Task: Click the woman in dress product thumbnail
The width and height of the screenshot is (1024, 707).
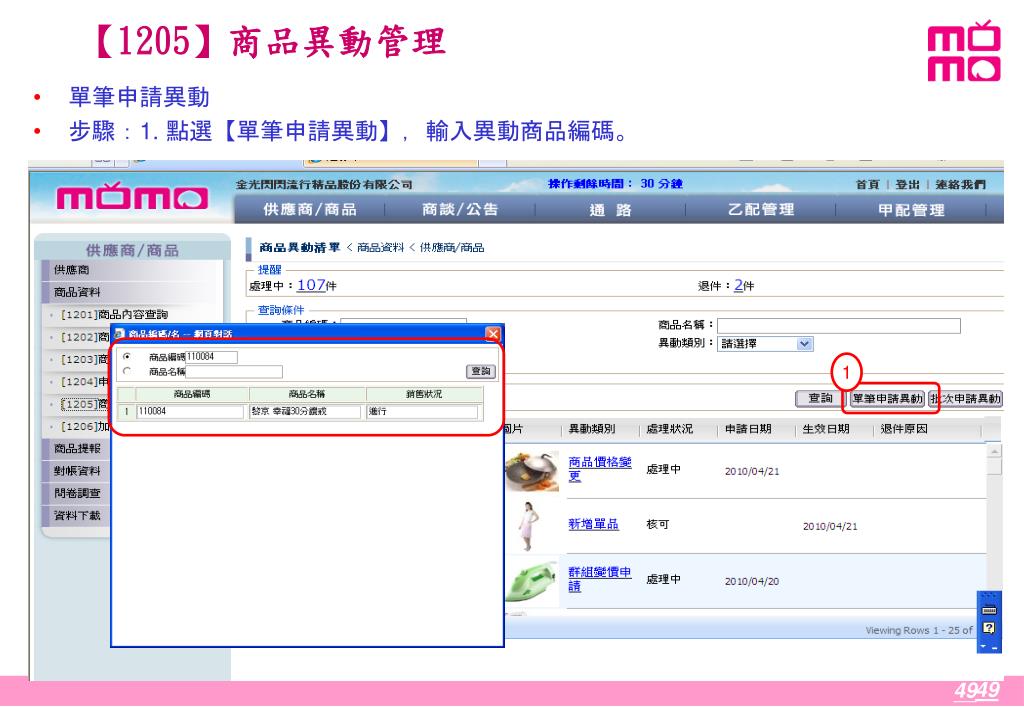Action: coord(528,526)
